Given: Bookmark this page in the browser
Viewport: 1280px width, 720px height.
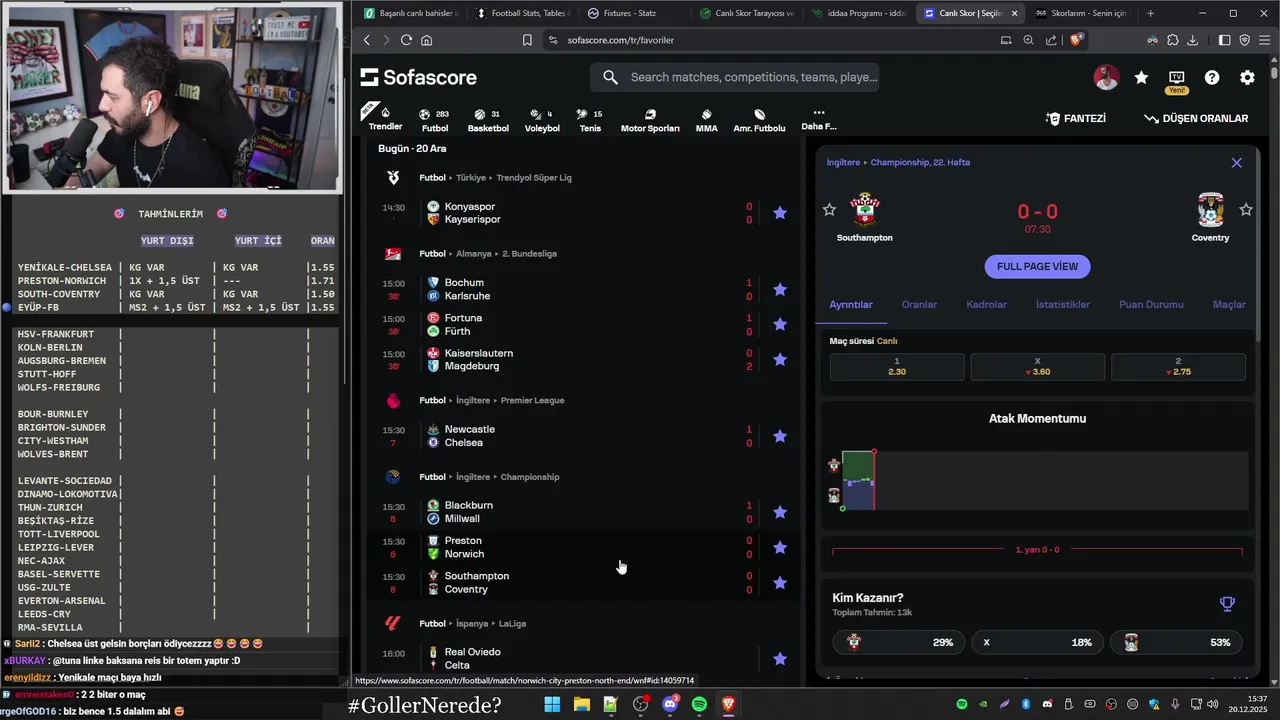Looking at the screenshot, I should point(527,40).
